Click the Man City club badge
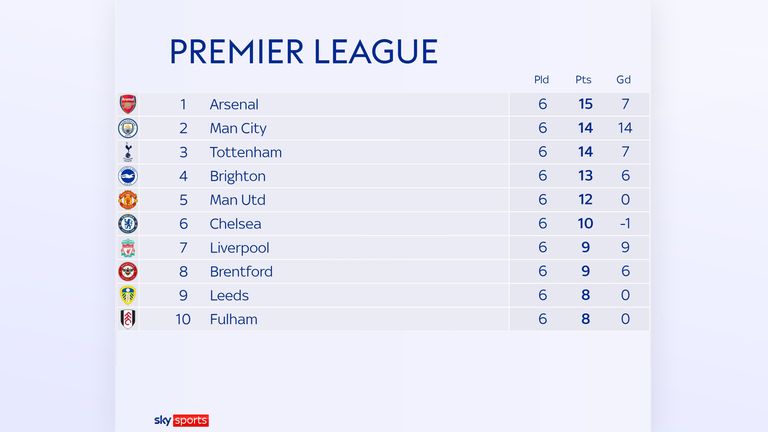This screenshot has width=768, height=432. click(128, 128)
